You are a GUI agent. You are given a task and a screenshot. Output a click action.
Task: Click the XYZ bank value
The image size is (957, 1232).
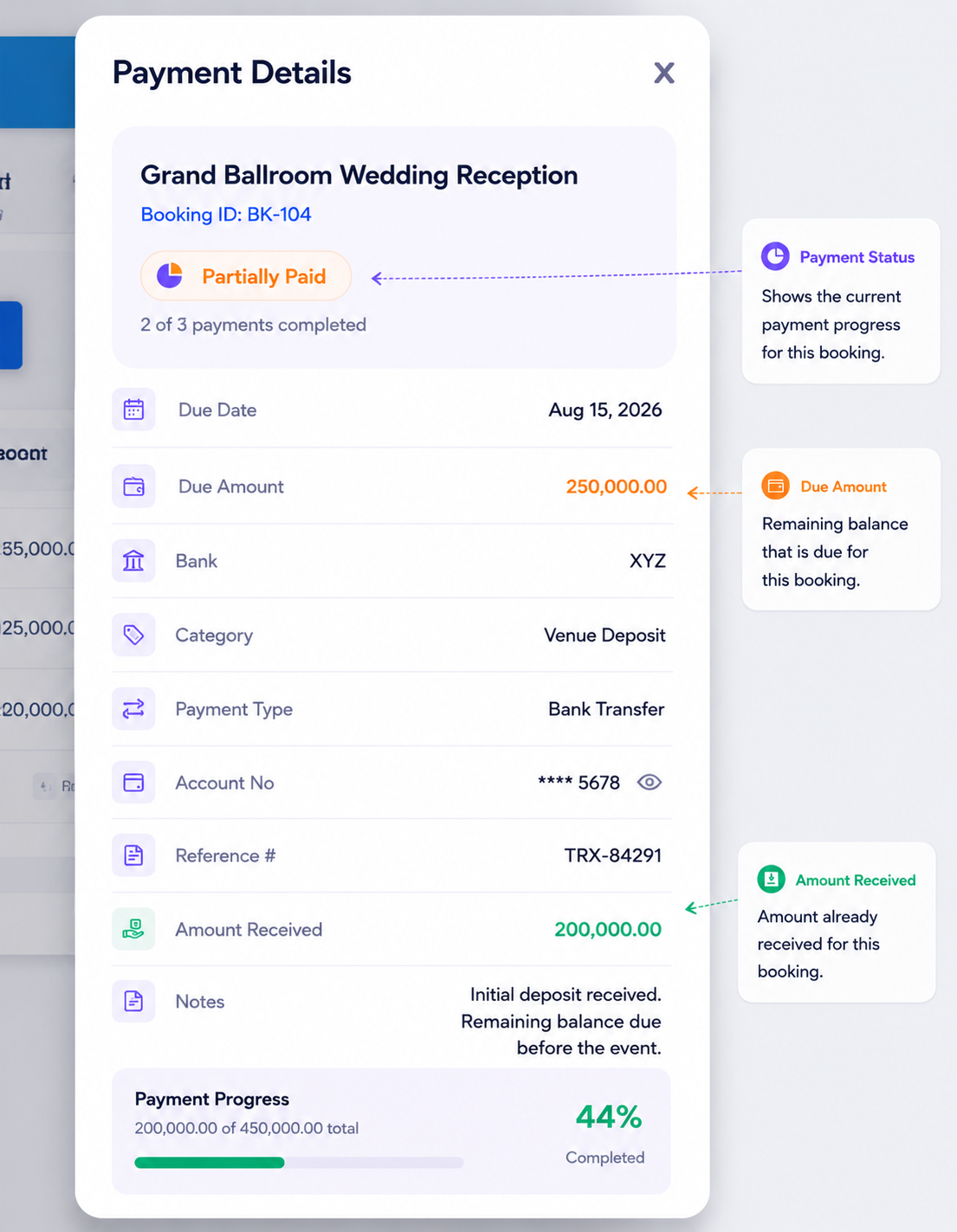(648, 561)
